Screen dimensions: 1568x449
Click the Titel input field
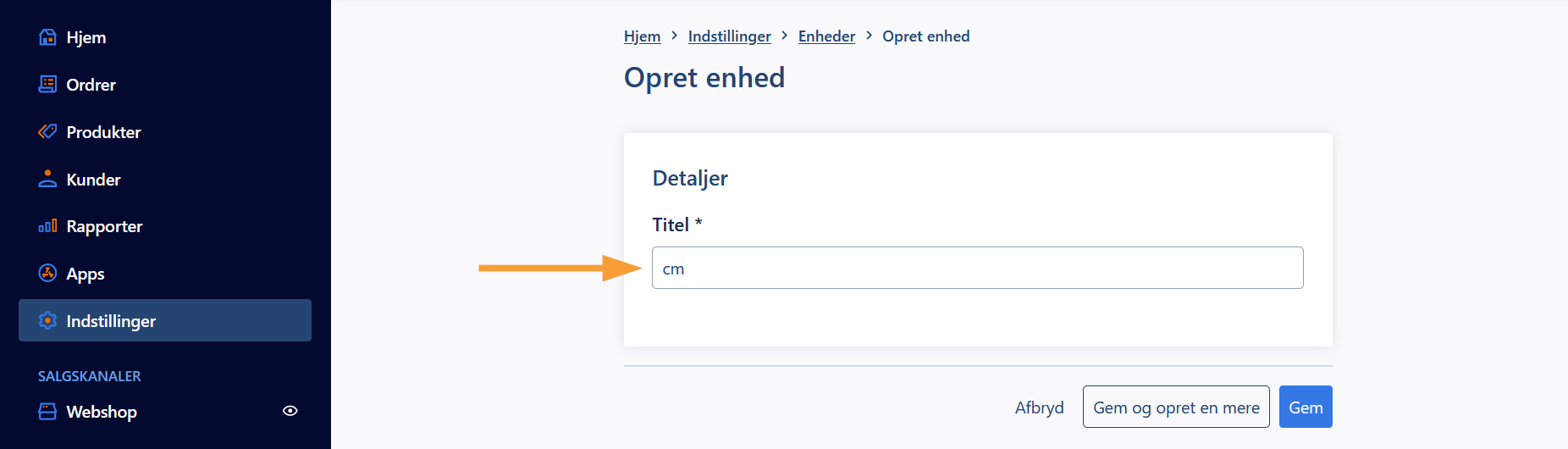tap(977, 268)
